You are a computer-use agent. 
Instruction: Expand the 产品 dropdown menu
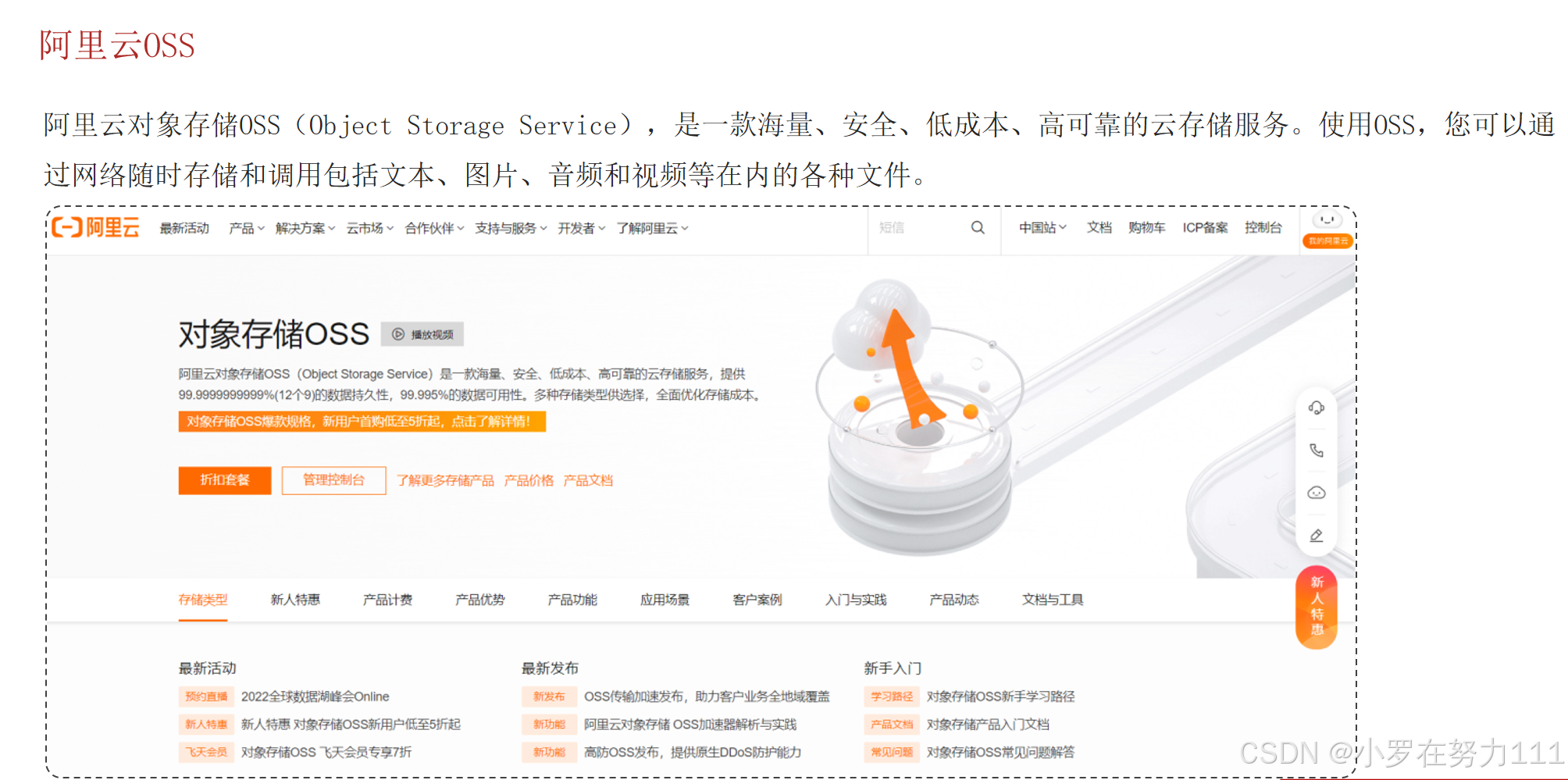(x=246, y=228)
